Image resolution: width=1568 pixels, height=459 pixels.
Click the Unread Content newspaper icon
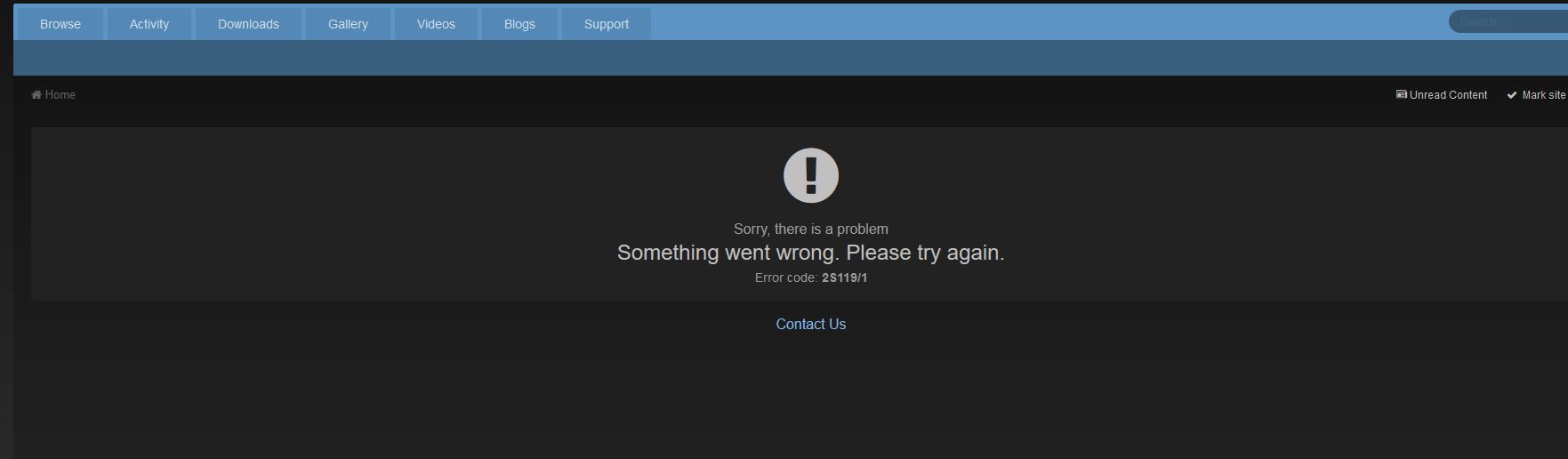[1402, 94]
